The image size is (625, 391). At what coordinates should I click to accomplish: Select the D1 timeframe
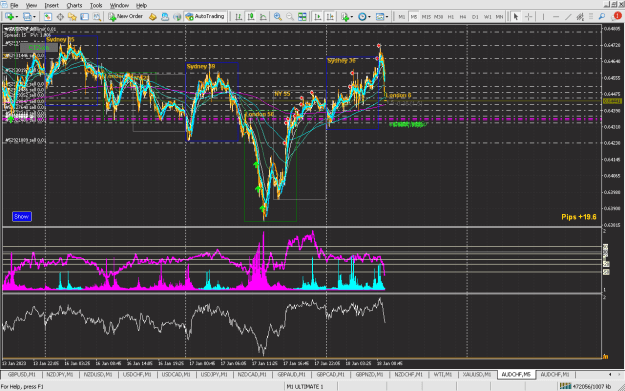click(x=475, y=17)
